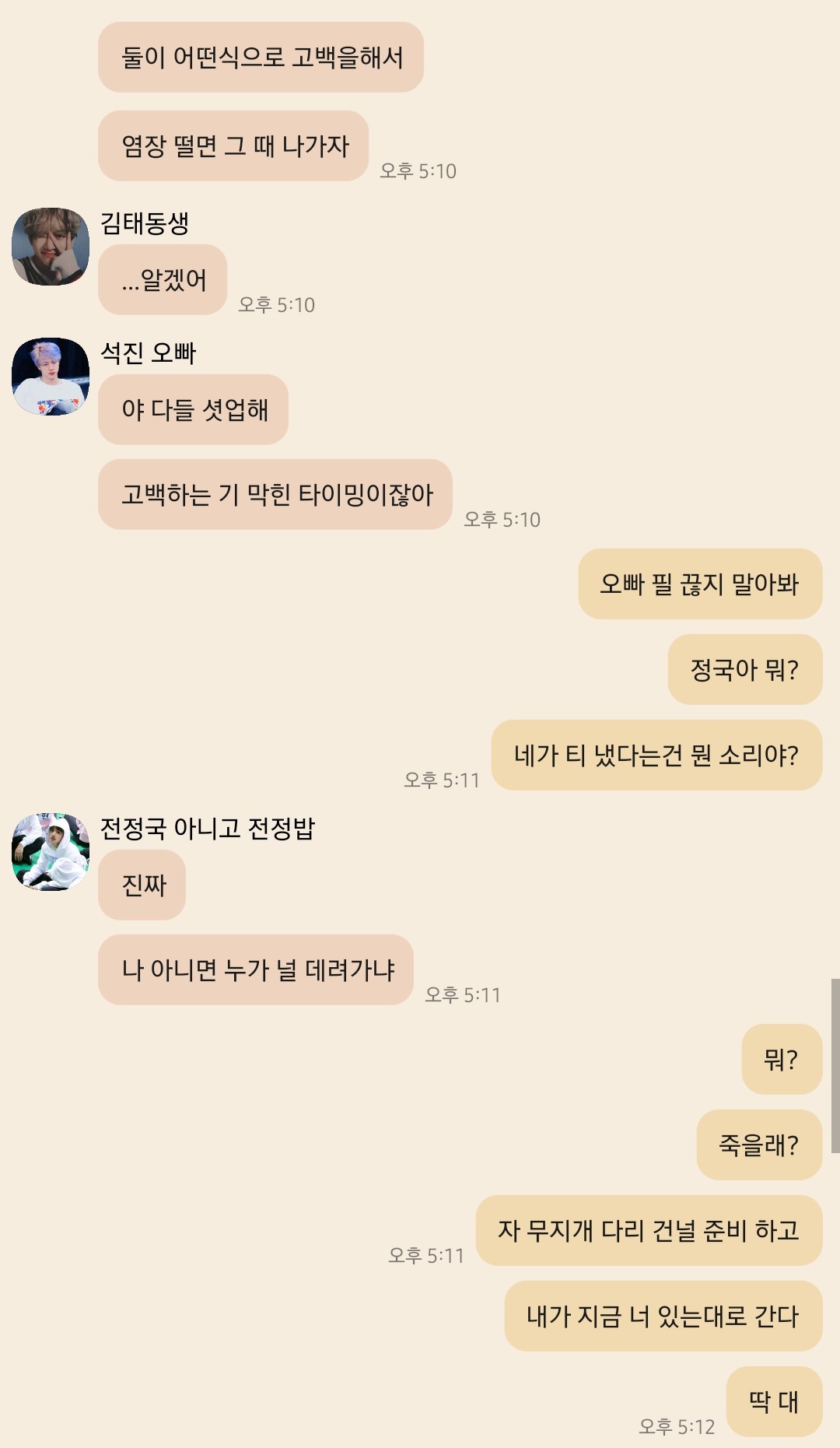This screenshot has width=840, height=1448.
Task: Click the sender name 석진 오빠
Action: [149, 353]
